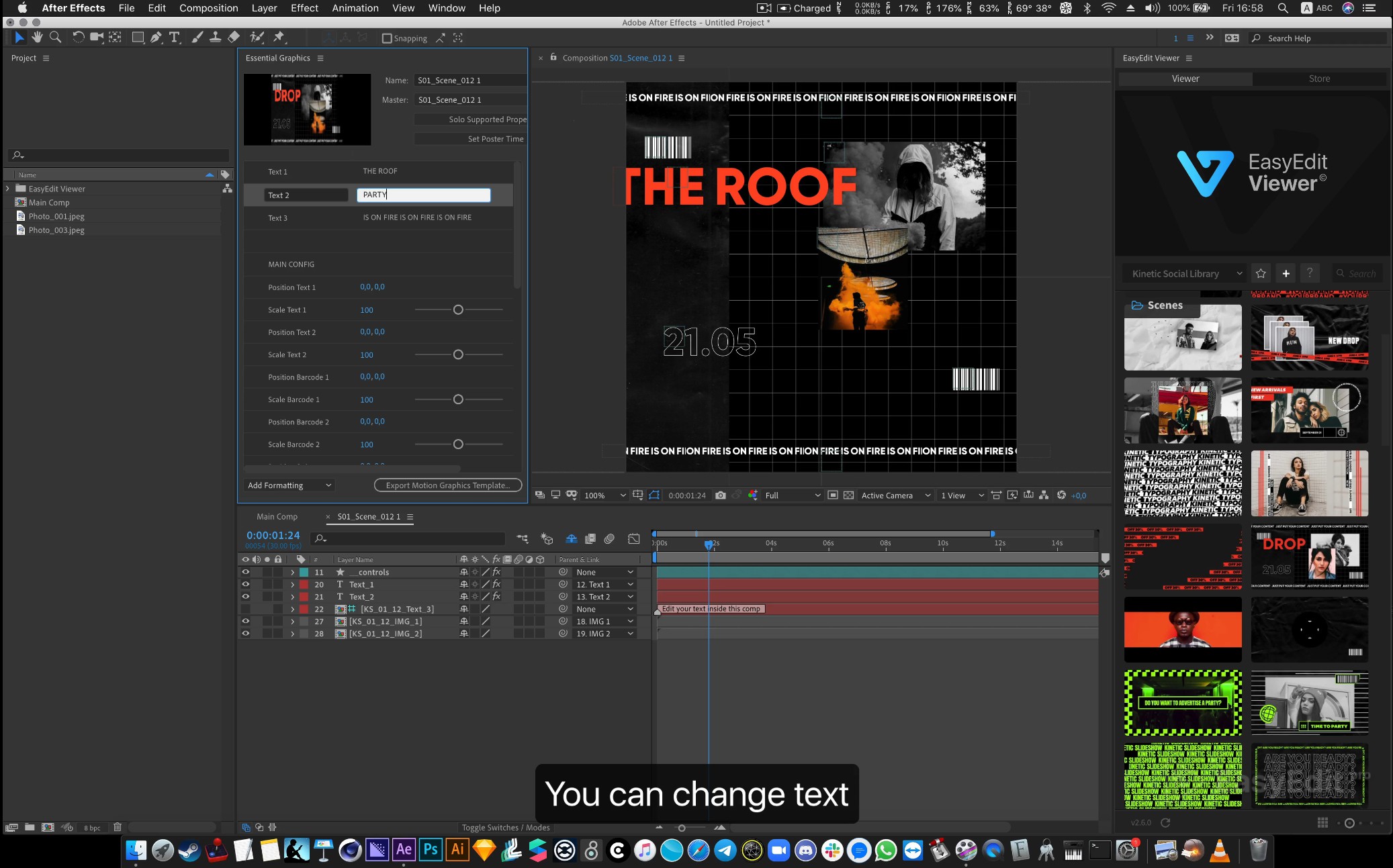Click frame blending icon in timeline

pyautogui.click(x=590, y=538)
